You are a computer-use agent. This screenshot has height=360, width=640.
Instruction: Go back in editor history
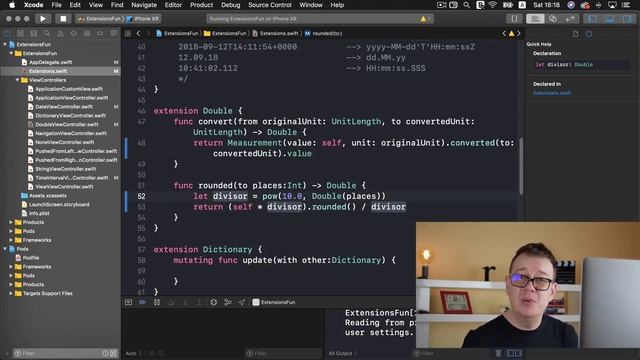coord(138,34)
